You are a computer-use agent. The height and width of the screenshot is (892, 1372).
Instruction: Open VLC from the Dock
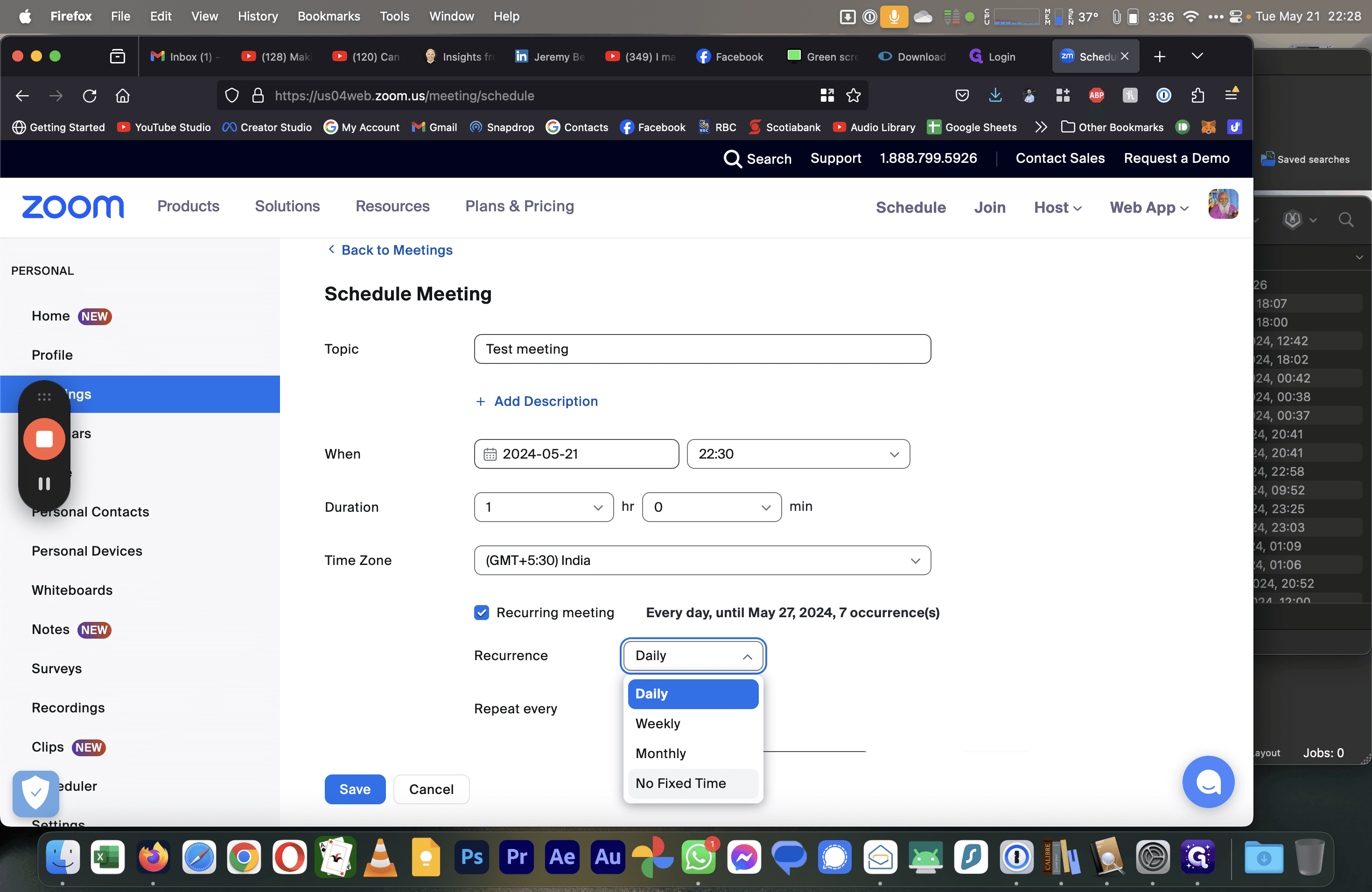click(380, 857)
